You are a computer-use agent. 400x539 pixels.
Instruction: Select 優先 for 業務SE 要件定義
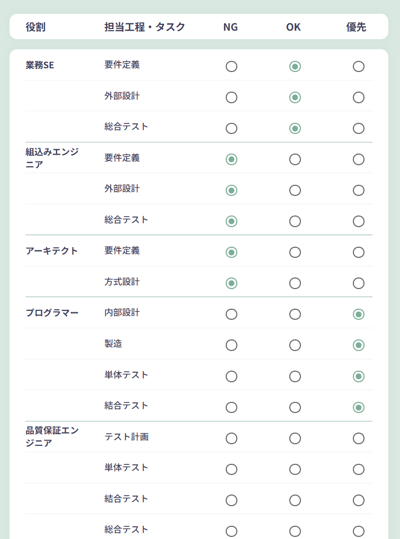(x=358, y=66)
